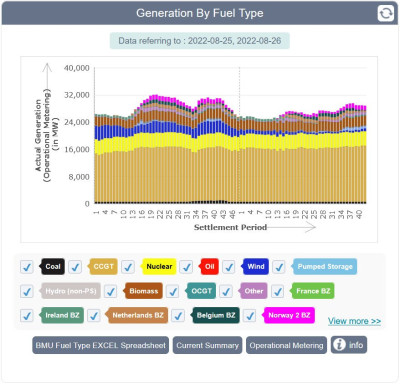The height and width of the screenshot is (385, 400).
Task: Click the black Coal legend tag
Action: coord(52,267)
